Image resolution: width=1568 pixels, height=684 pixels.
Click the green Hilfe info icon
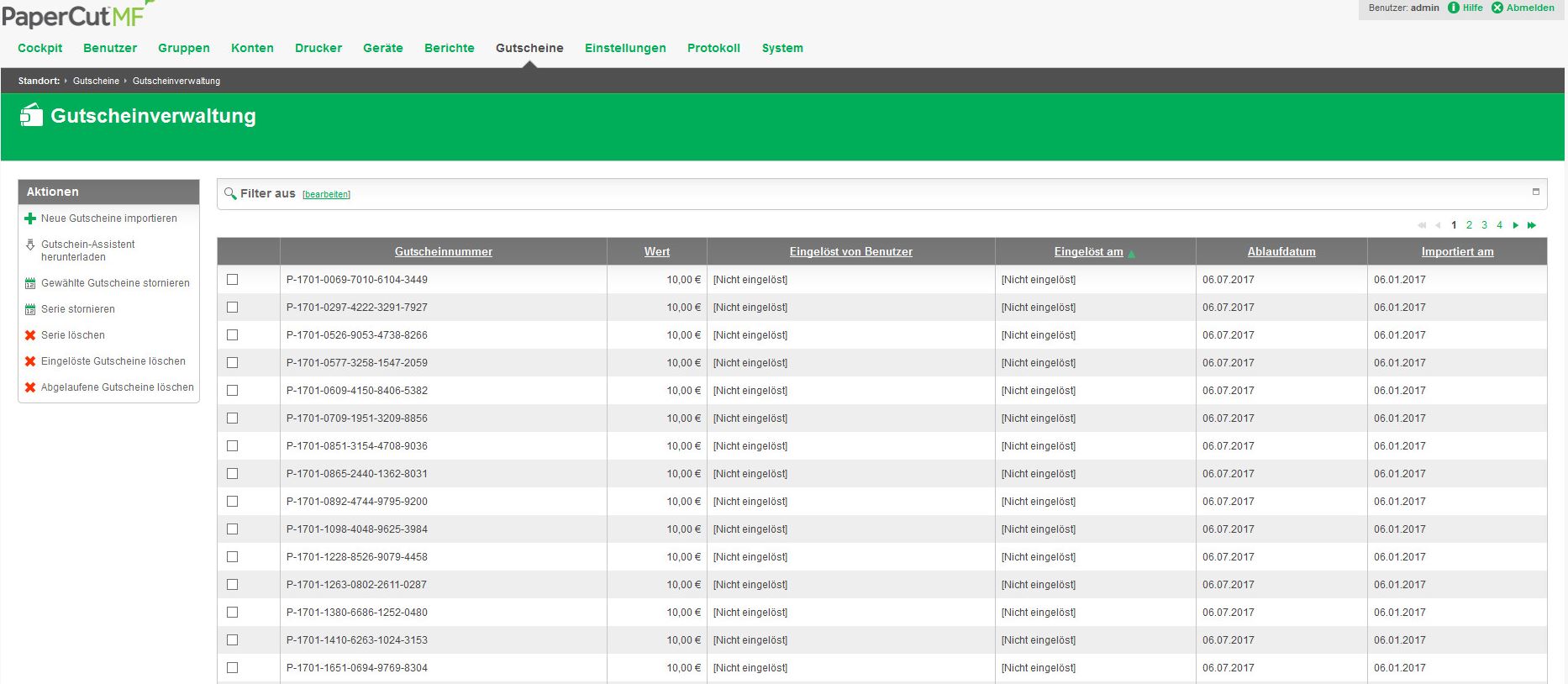point(1454,8)
